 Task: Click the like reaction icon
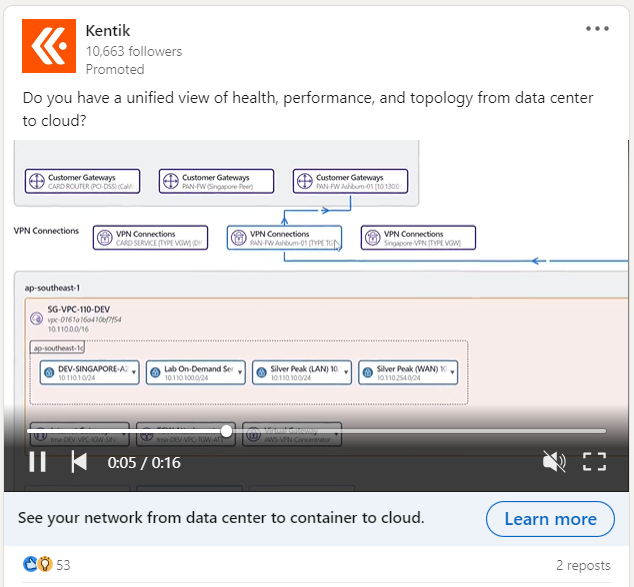(x=30, y=564)
